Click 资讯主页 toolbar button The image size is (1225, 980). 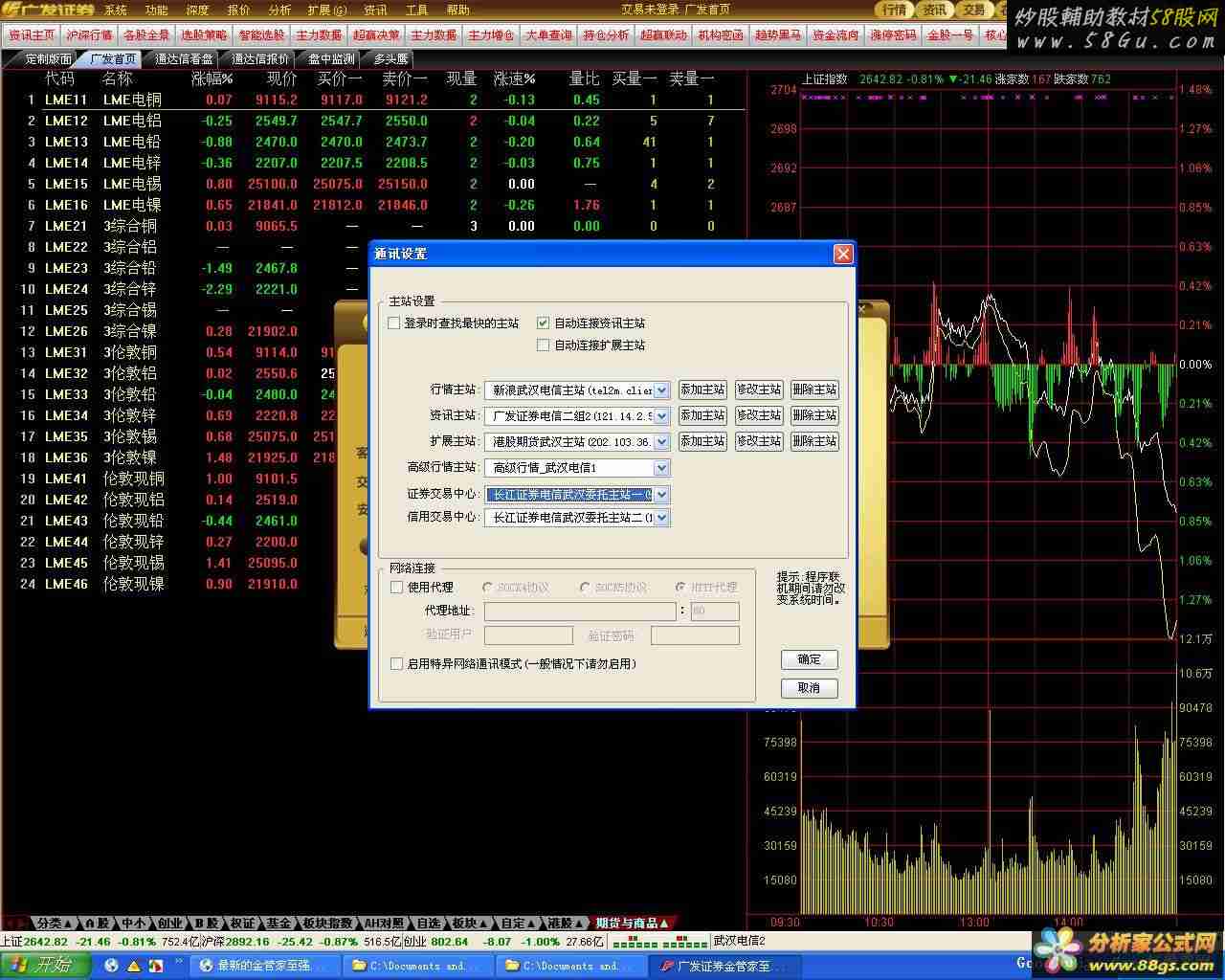point(32,35)
